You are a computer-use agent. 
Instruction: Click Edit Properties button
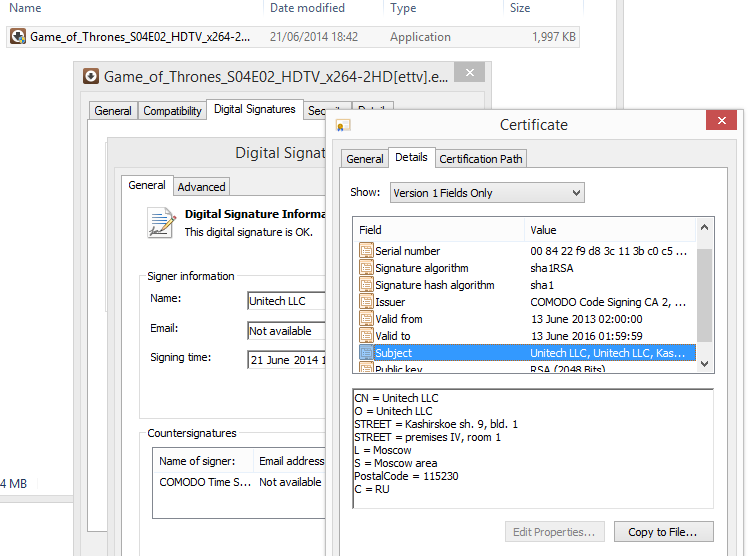[x=554, y=532]
